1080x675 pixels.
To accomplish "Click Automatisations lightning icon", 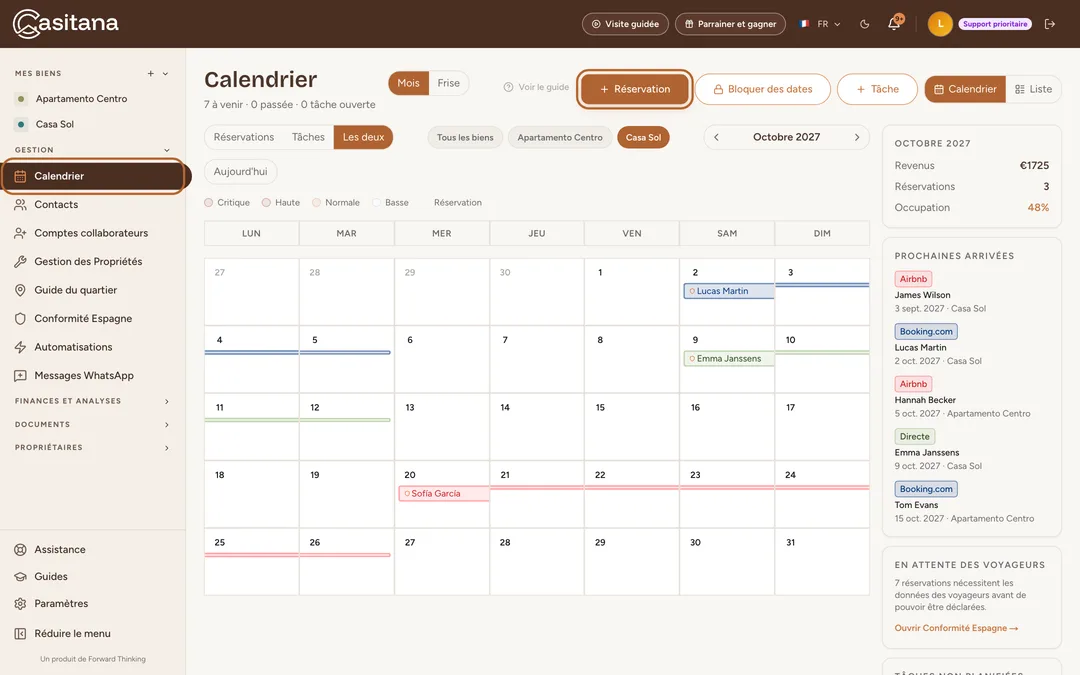I will [20, 347].
